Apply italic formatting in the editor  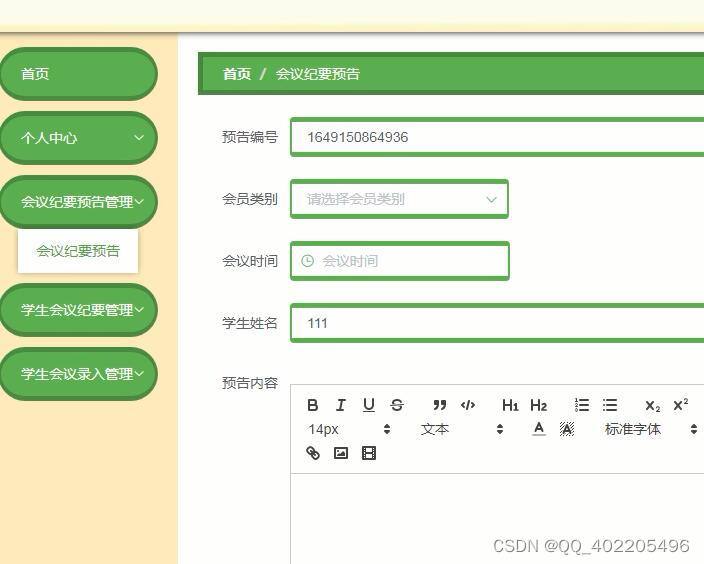(x=341, y=405)
